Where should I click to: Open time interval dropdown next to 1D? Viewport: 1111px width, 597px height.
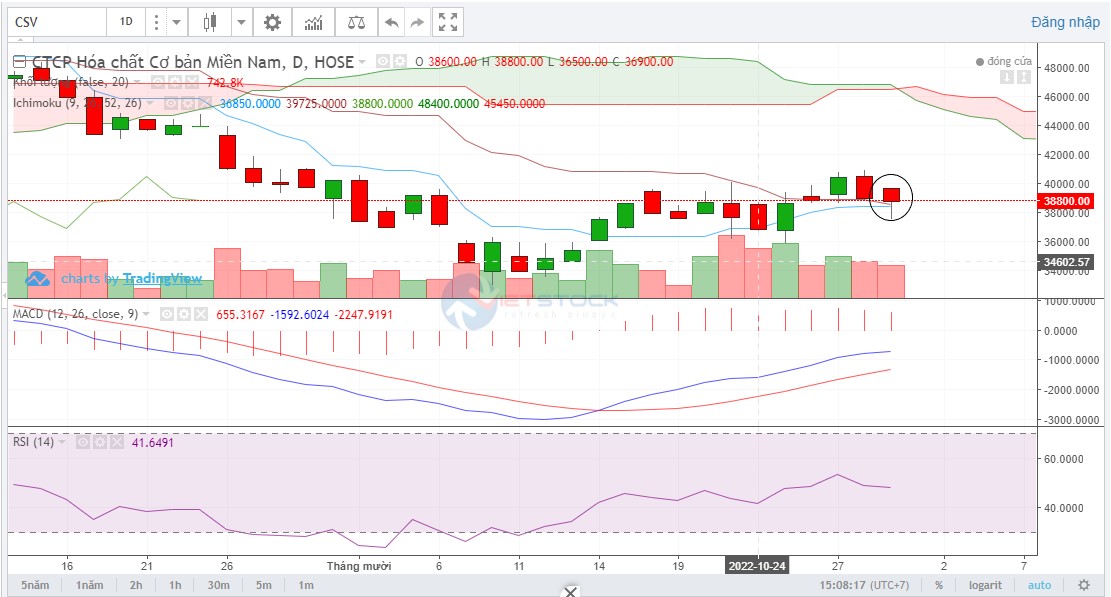[177, 22]
